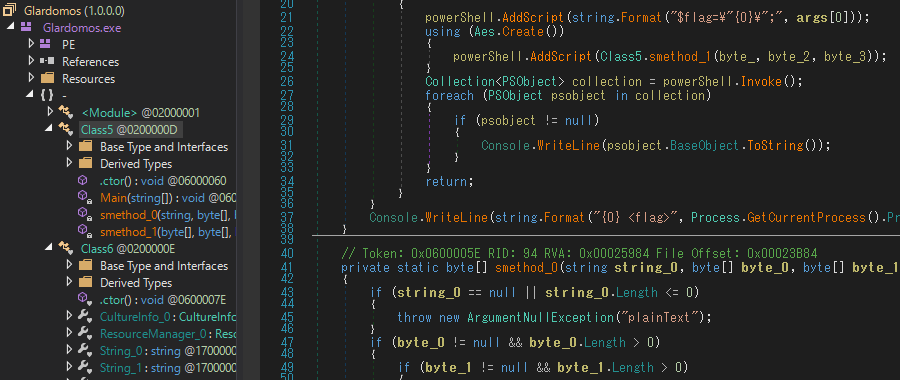Expand the String_0 property node
Image resolution: width=900 pixels, height=380 pixels.
click(69, 350)
